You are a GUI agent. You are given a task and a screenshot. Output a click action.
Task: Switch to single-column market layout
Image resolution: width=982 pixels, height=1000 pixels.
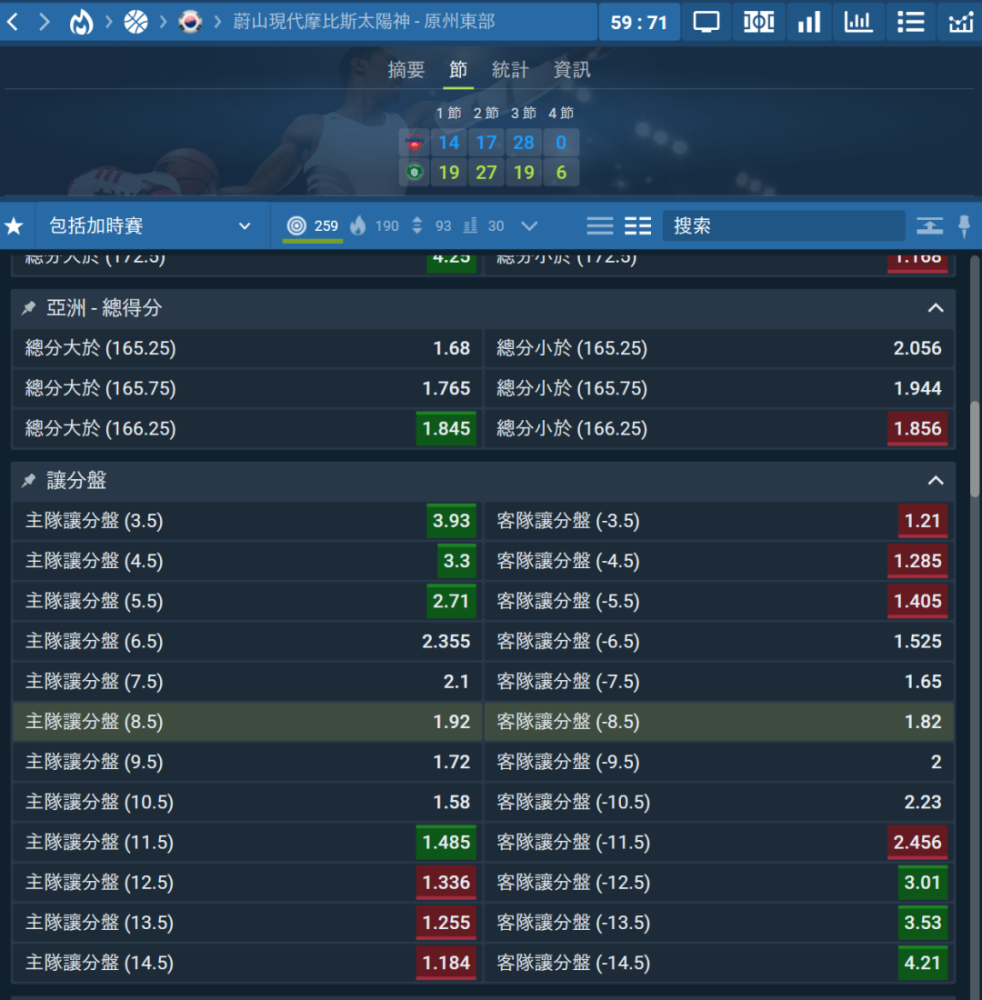600,226
